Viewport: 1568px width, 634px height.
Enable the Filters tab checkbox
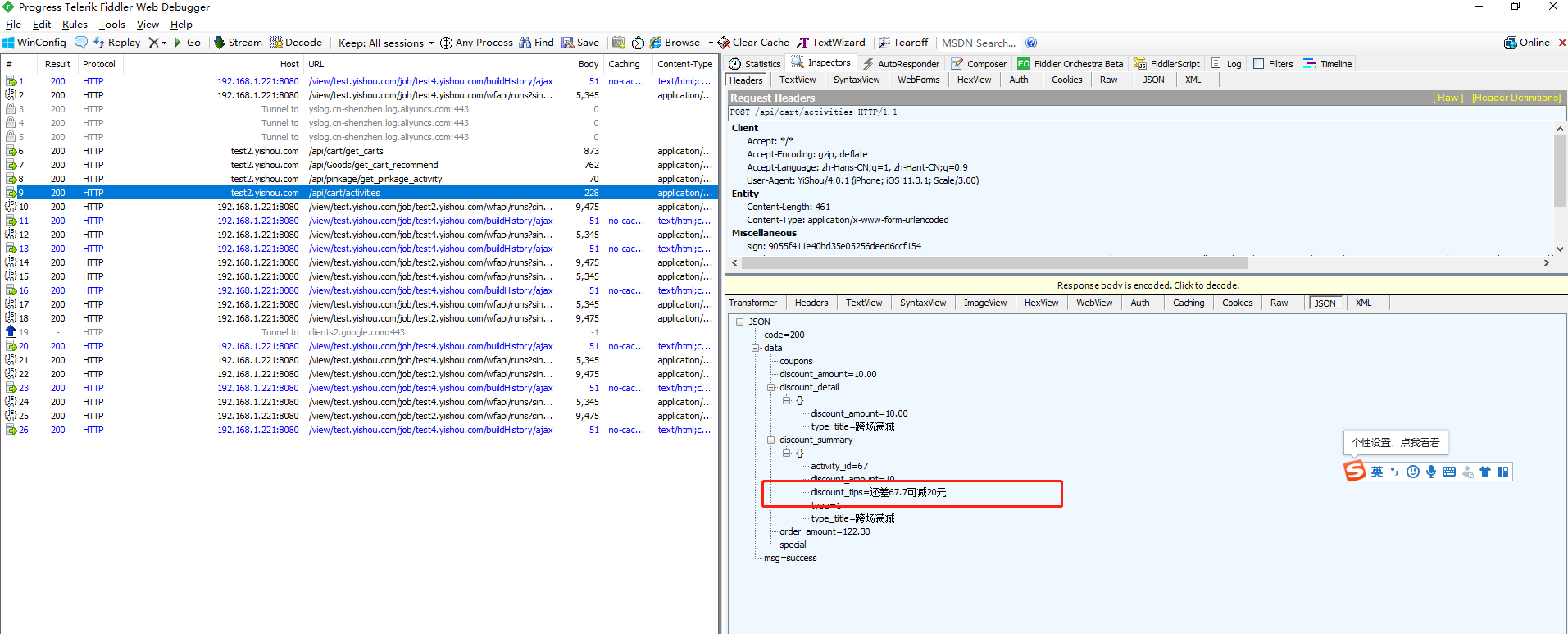1259,63
